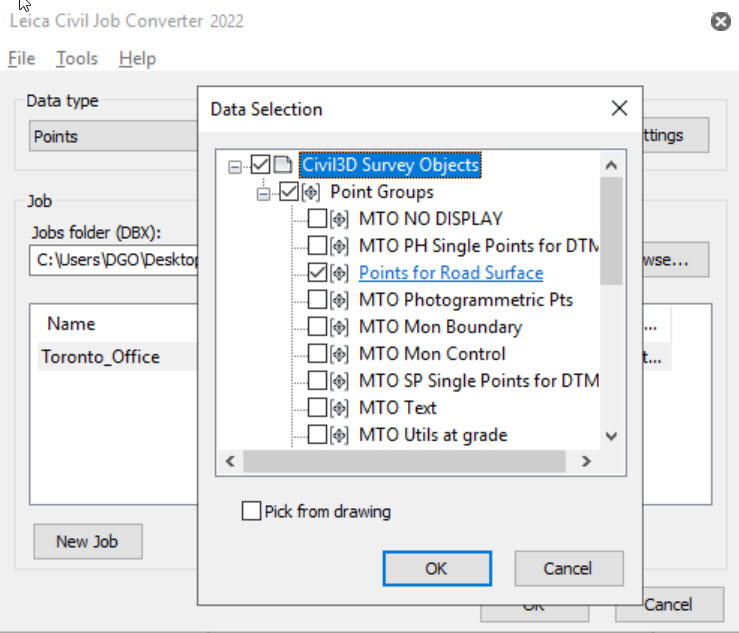Screen dimensions: 739x633
Task: Open the File menu
Action: (x=21, y=59)
